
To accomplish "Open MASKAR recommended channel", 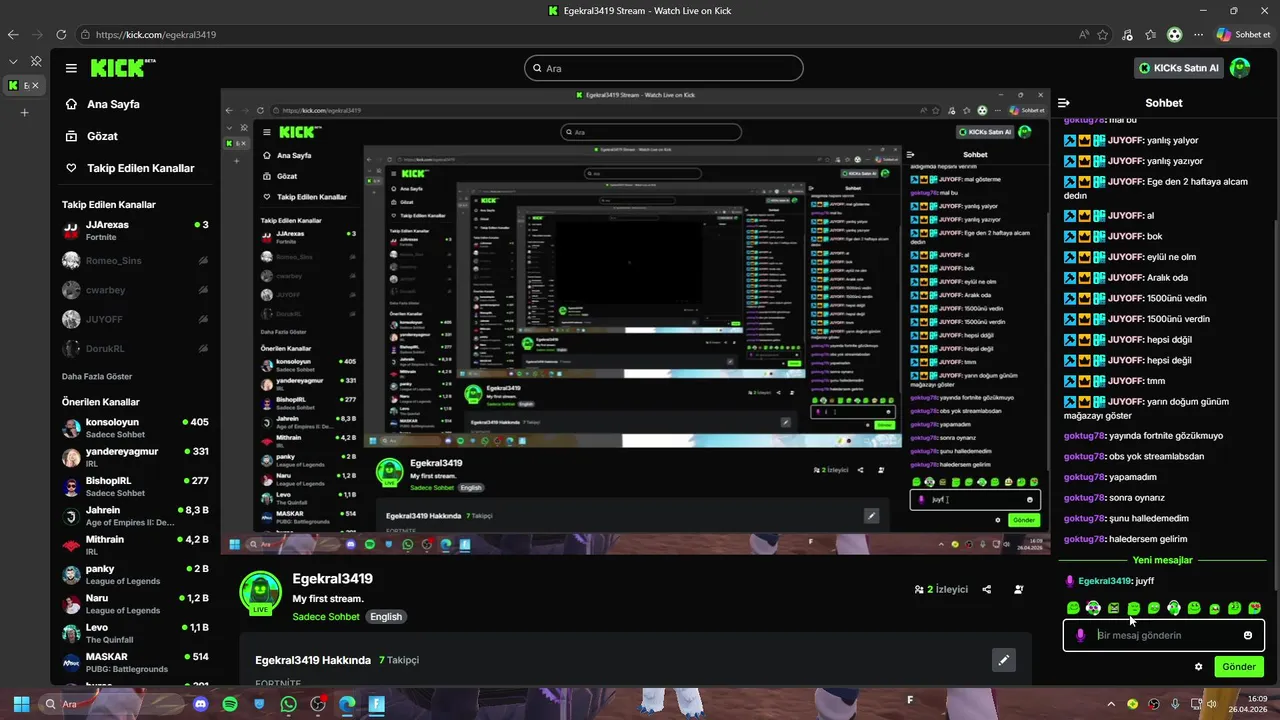I will point(135,662).
